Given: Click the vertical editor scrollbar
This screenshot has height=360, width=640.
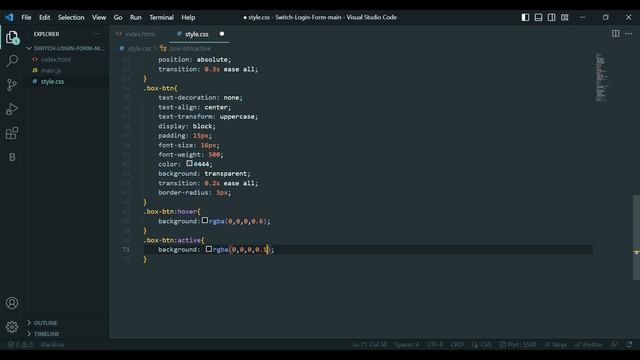Looking at the screenshot, I should [x=636, y=237].
